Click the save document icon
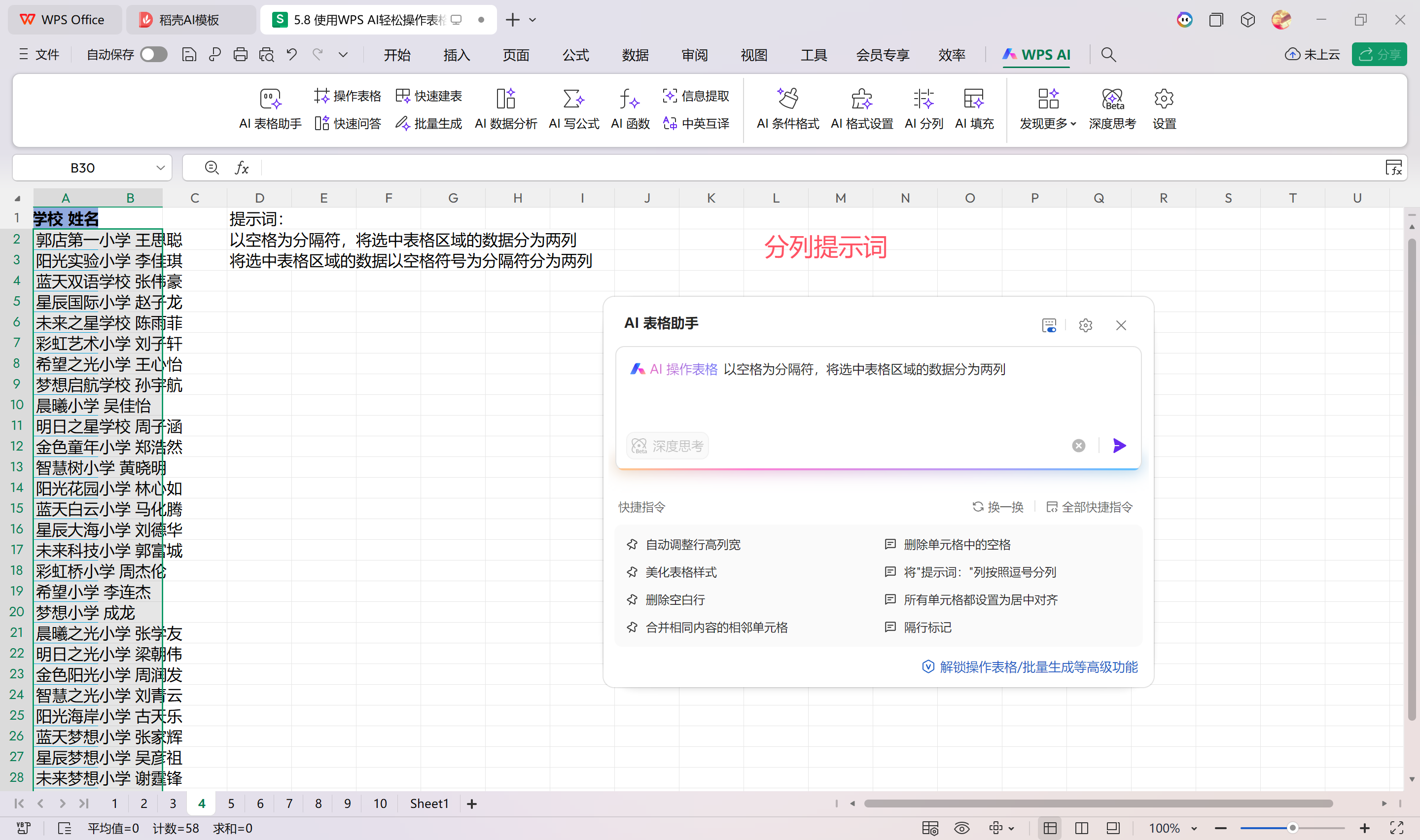The height and width of the screenshot is (840, 1420). pyautogui.click(x=189, y=54)
